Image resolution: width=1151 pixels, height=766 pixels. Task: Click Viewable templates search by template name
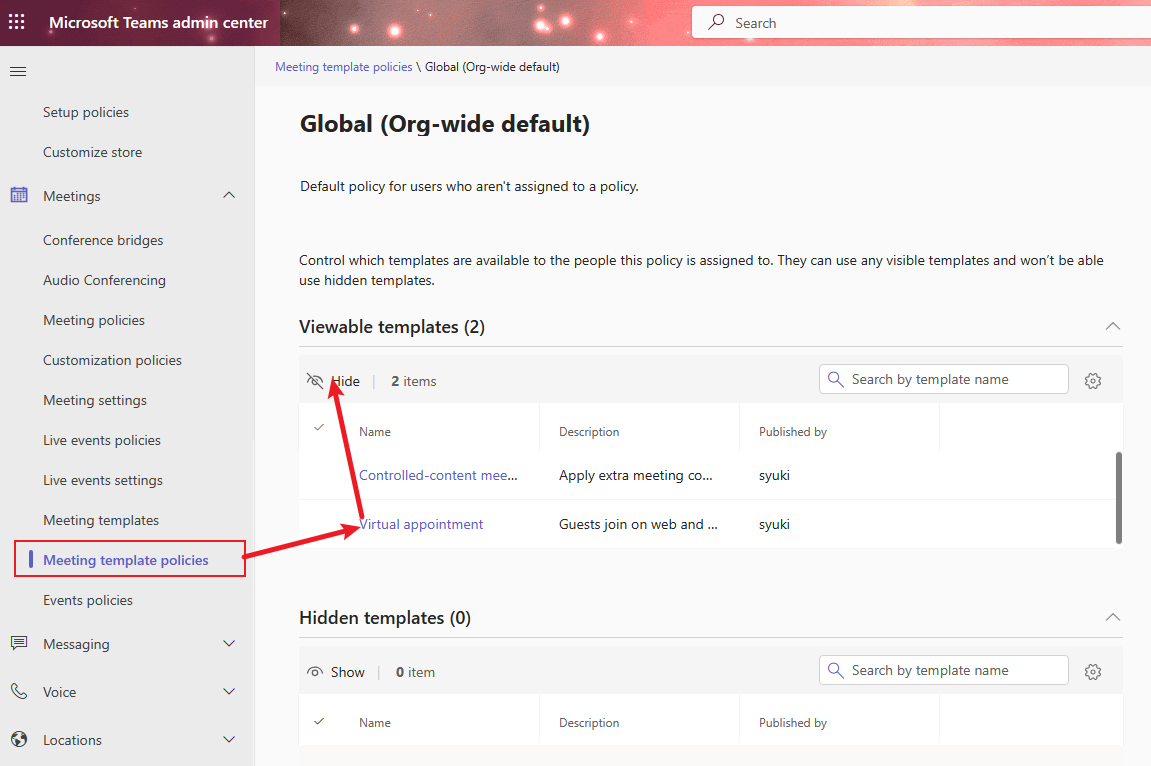944,379
